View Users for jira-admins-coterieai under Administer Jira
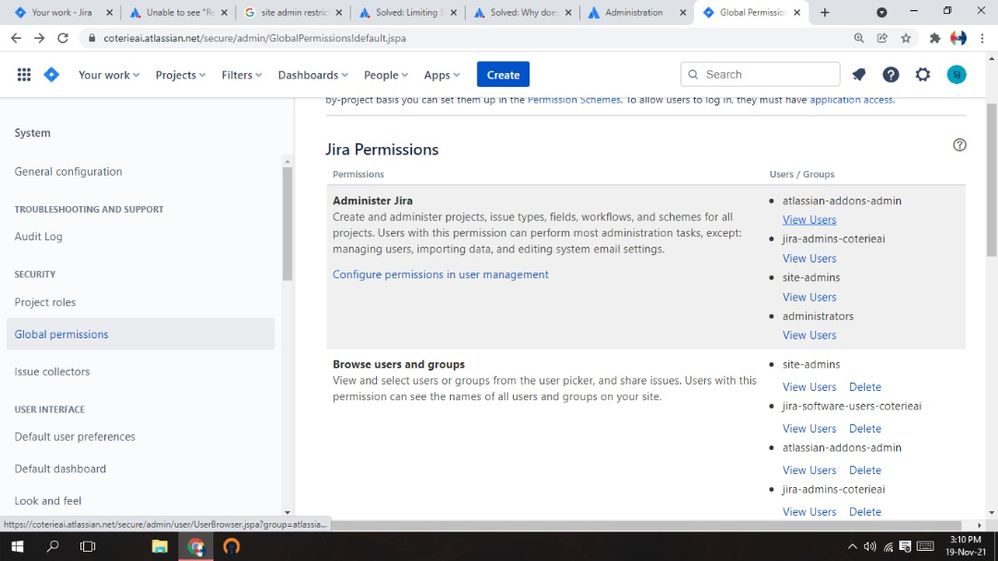This screenshot has height=561, width=998. 809,259
